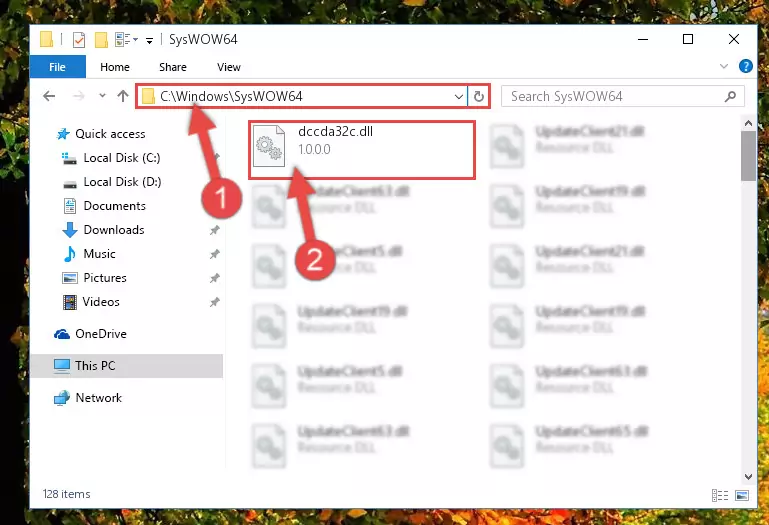769x525 pixels.
Task: Maximize the SysWOW64 window
Action: 688,39
